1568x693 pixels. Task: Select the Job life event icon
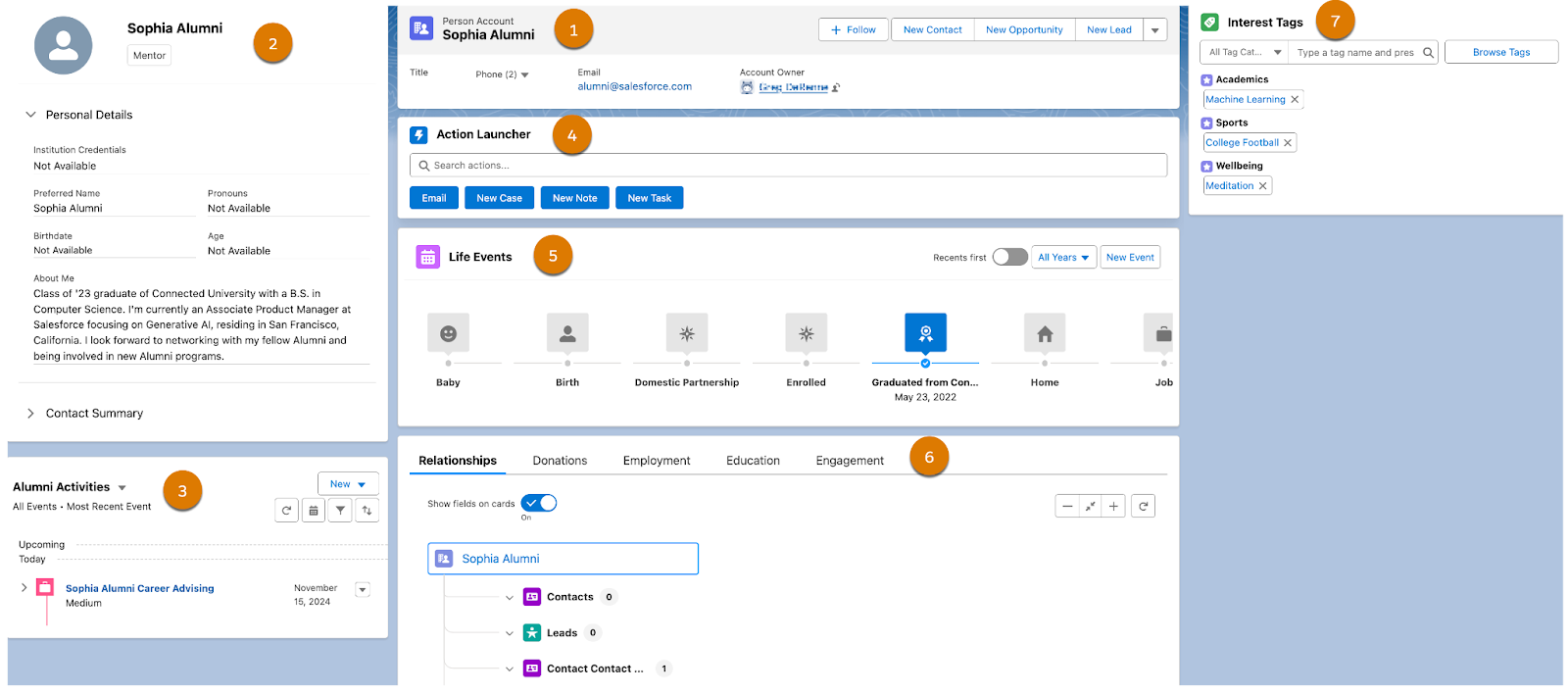[1159, 333]
